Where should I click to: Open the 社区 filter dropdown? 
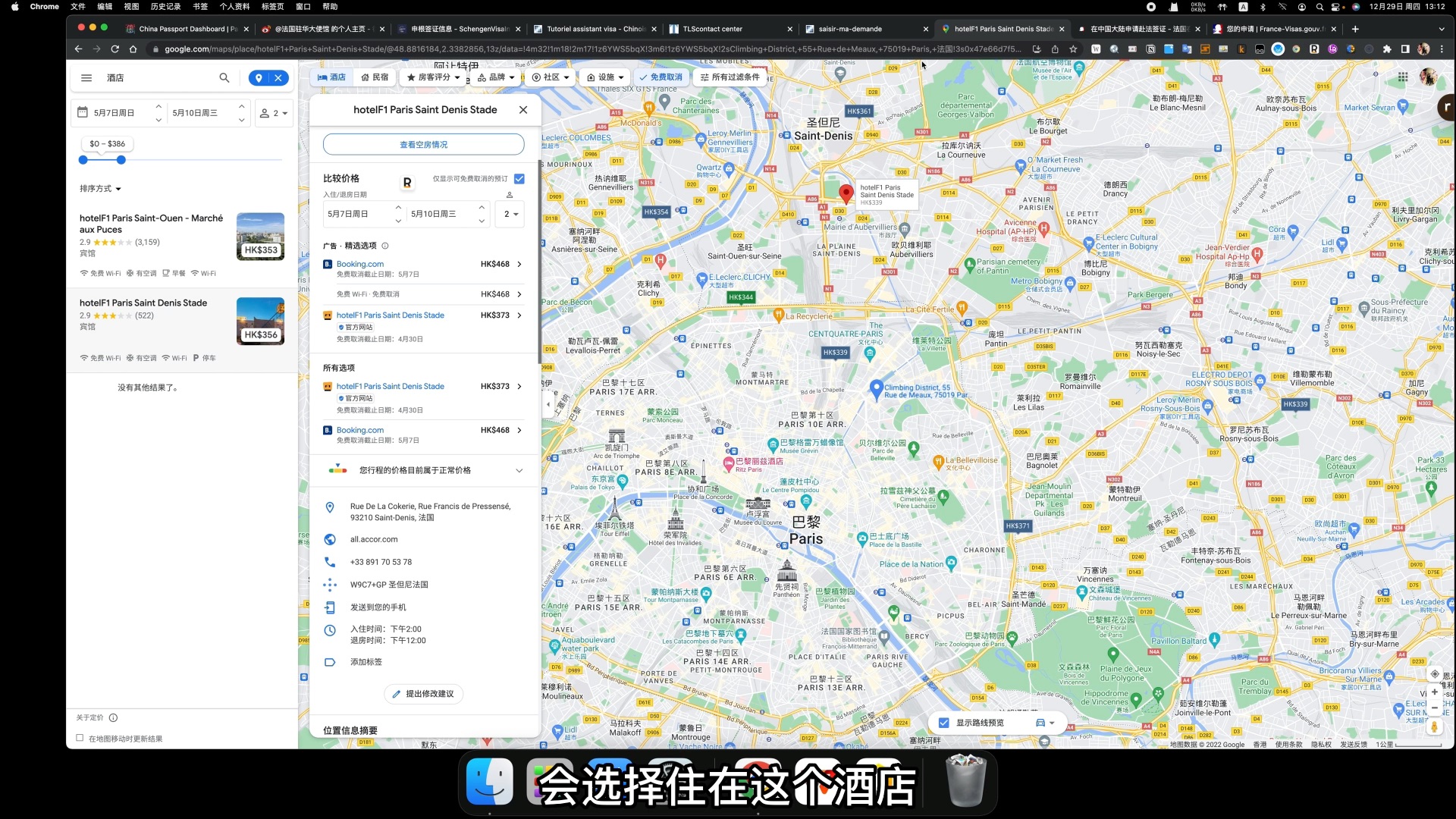click(x=551, y=77)
